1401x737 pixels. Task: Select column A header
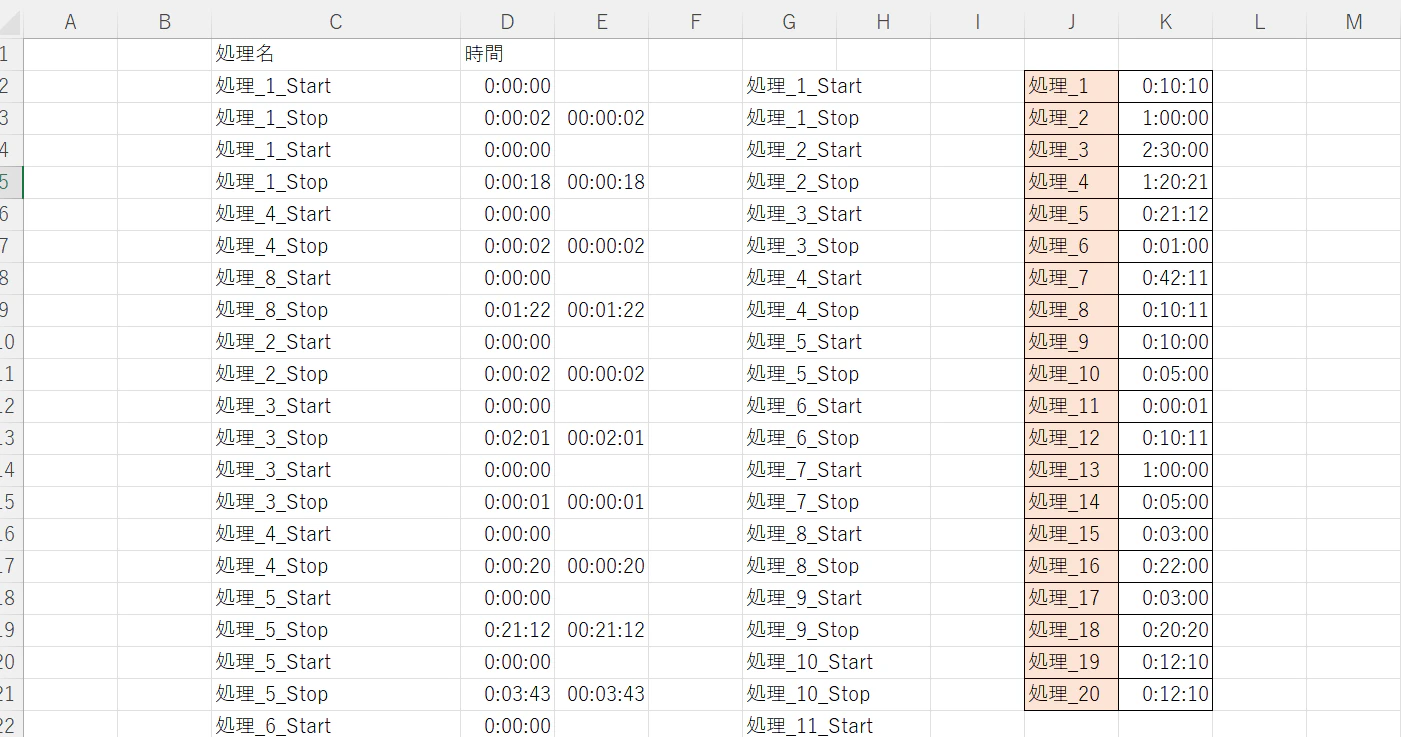(x=70, y=22)
